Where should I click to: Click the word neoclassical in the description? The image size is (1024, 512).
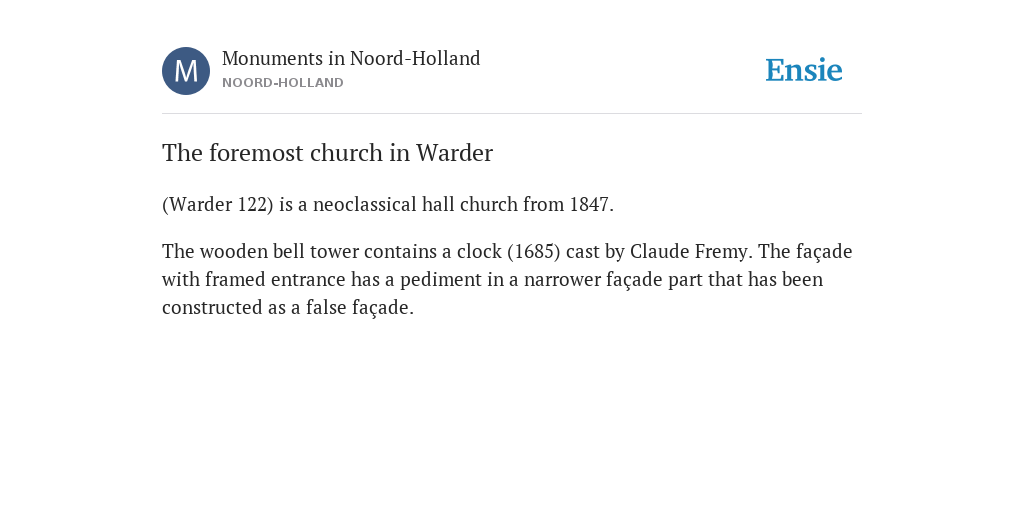point(364,204)
